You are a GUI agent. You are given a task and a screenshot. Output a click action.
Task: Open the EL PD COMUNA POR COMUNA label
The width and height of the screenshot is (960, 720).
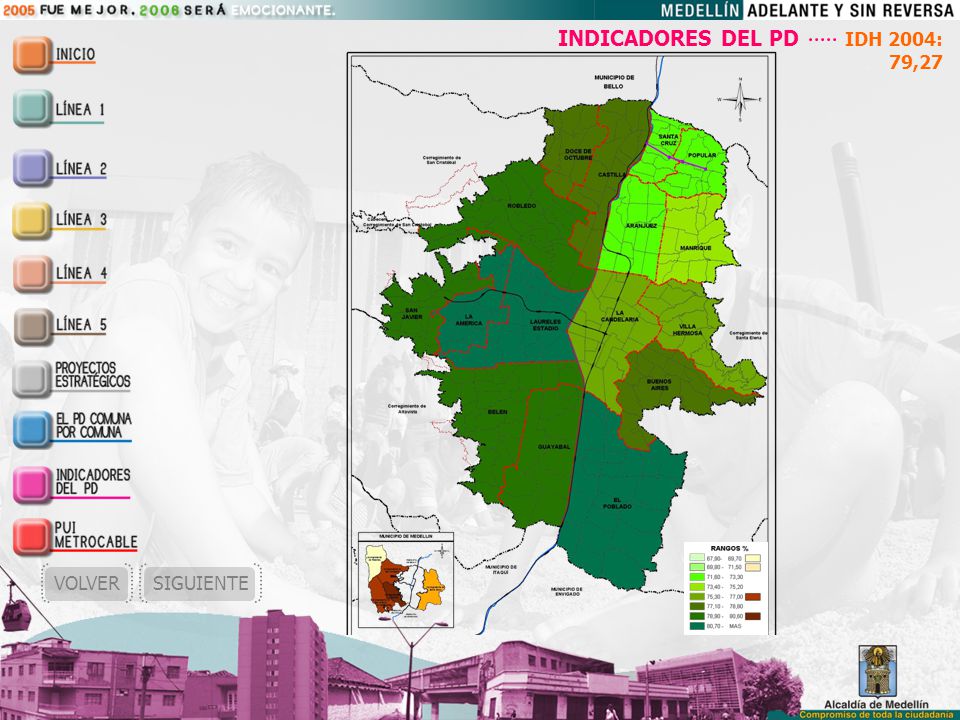click(x=93, y=426)
